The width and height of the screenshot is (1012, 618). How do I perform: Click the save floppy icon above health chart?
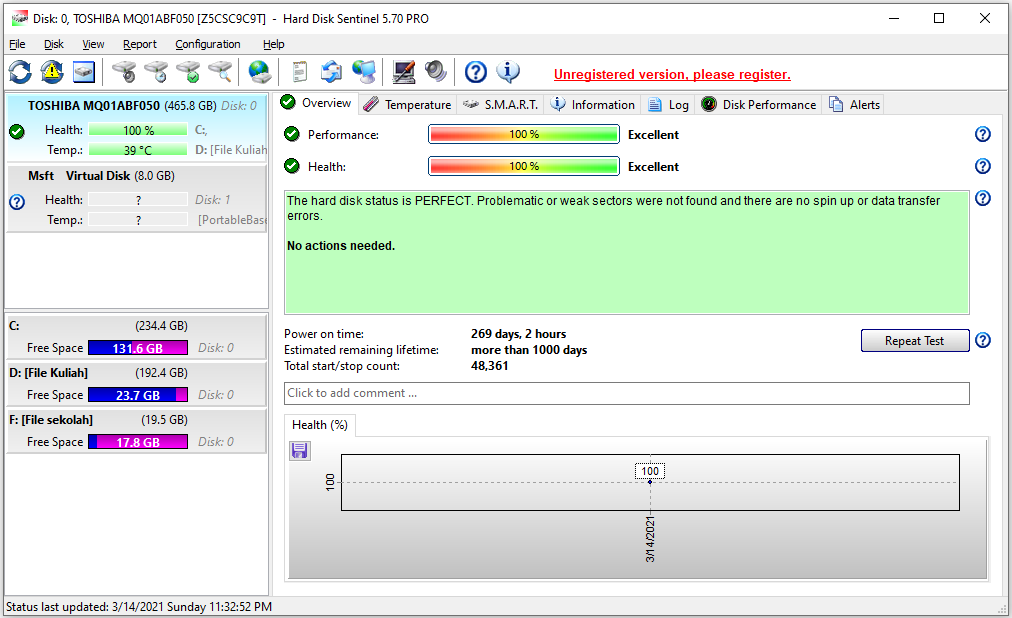299,450
